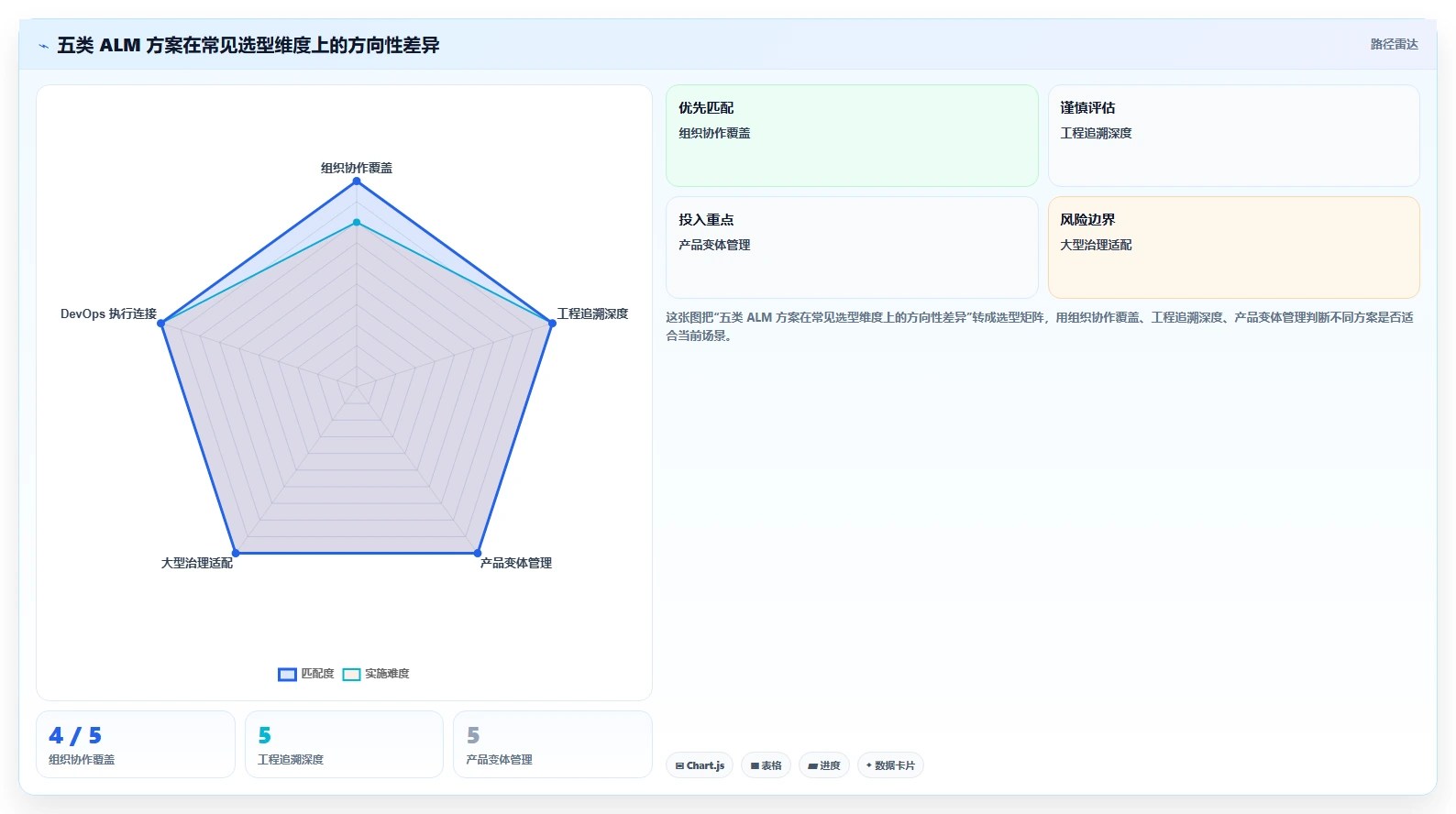Click the Chart.js chip
The height and width of the screenshot is (814, 1456).
coord(700,765)
